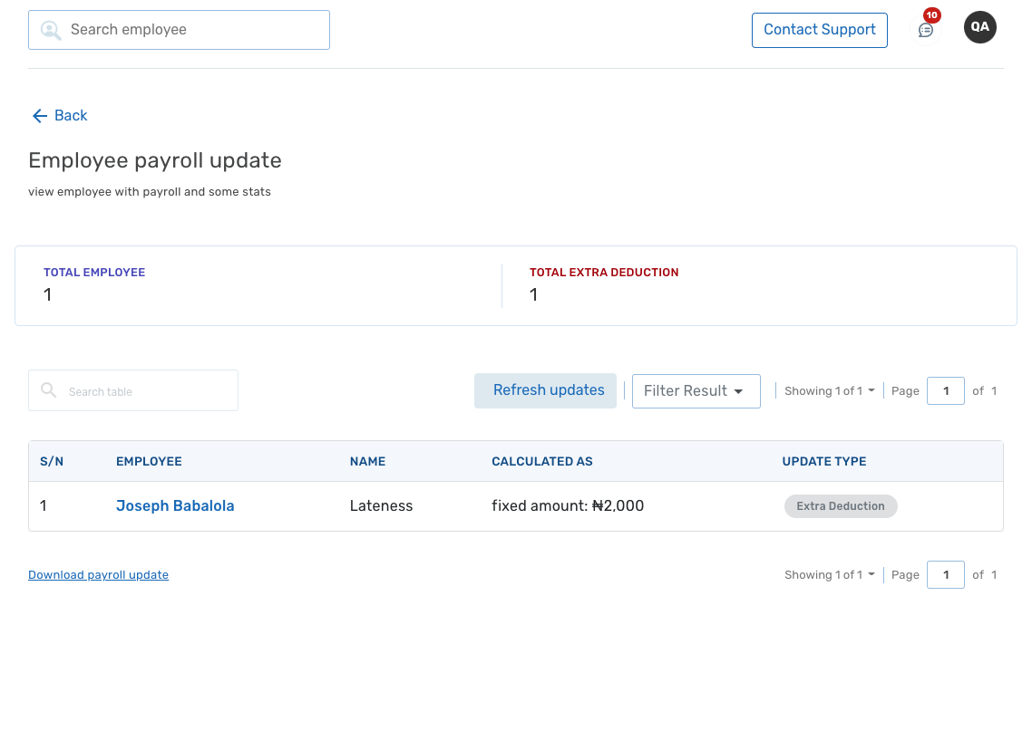Viewport: 1032px width, 740px height.
Task: Click the Extra Deduction tag
Action: click(840, 506)
